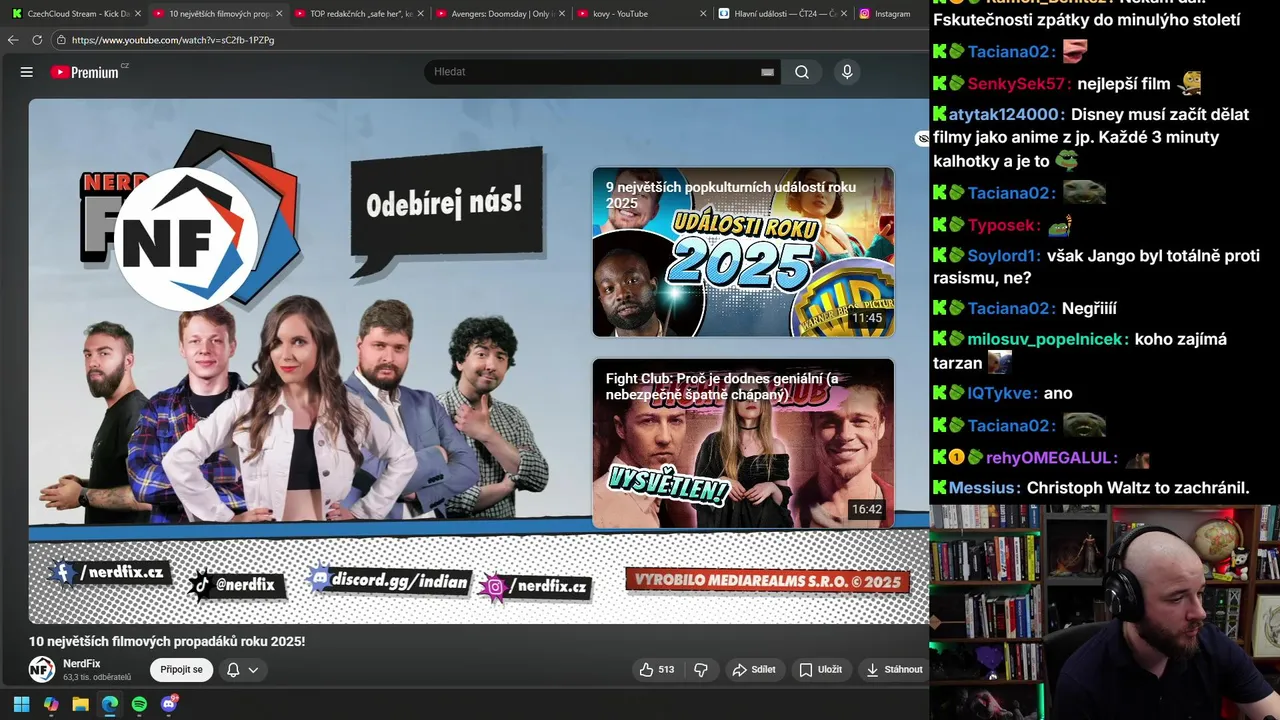This screenshot has width=1280, height=720.
Task: Open the NerdFix channel name link
Action: tap(82, 663)
